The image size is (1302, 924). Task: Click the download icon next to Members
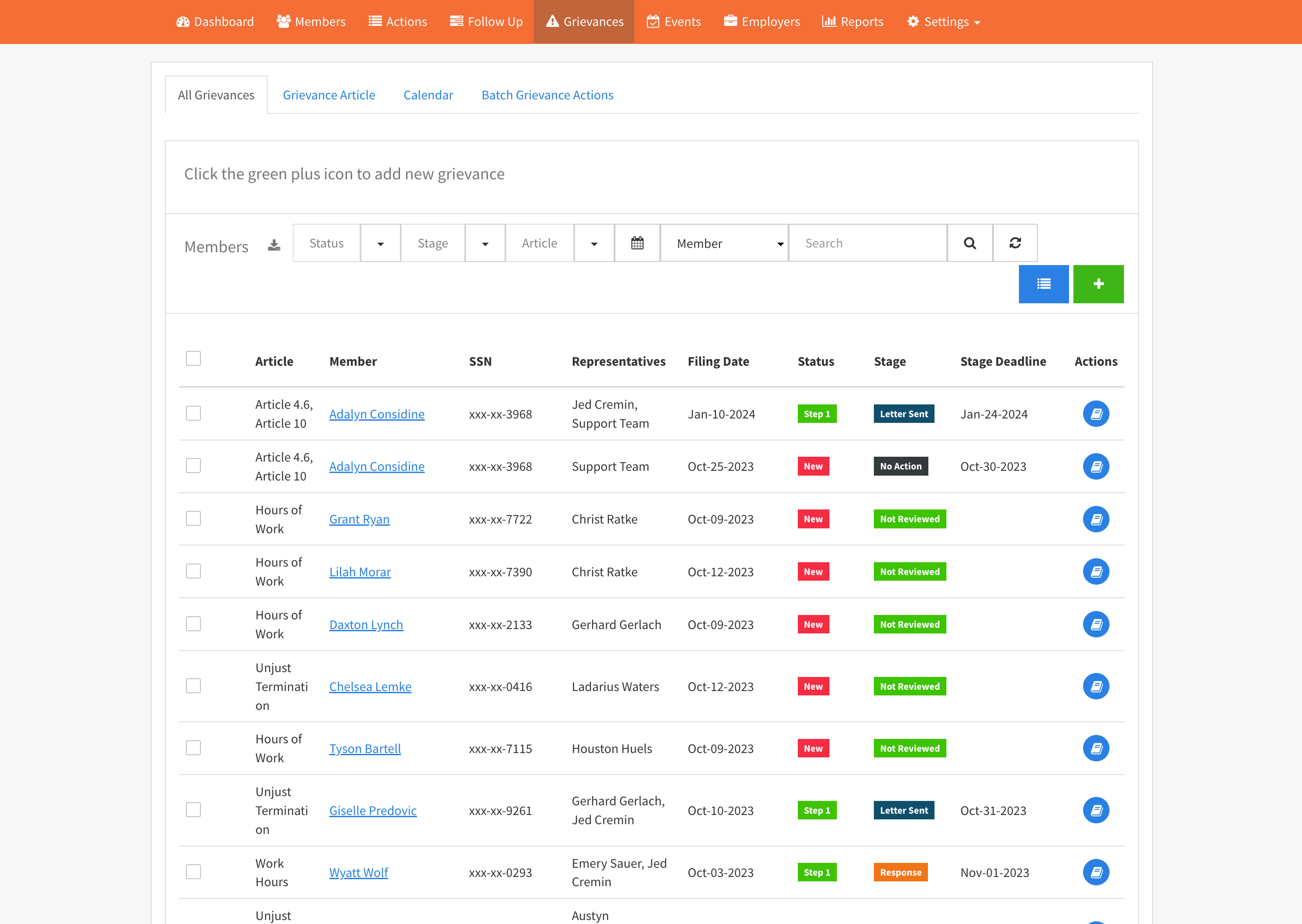(274, 245)
